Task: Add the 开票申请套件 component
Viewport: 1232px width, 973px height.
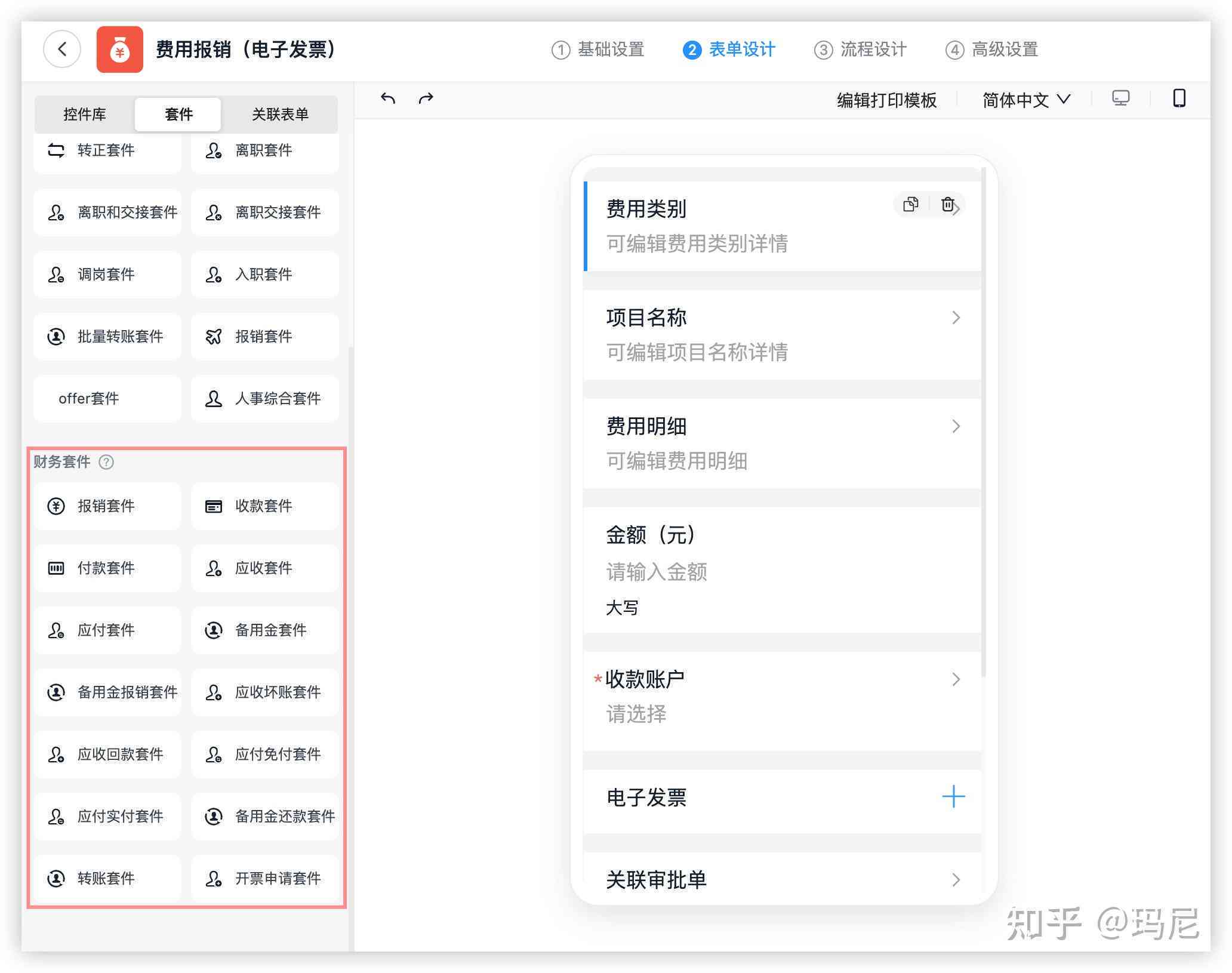Action: tap(265, 879)
